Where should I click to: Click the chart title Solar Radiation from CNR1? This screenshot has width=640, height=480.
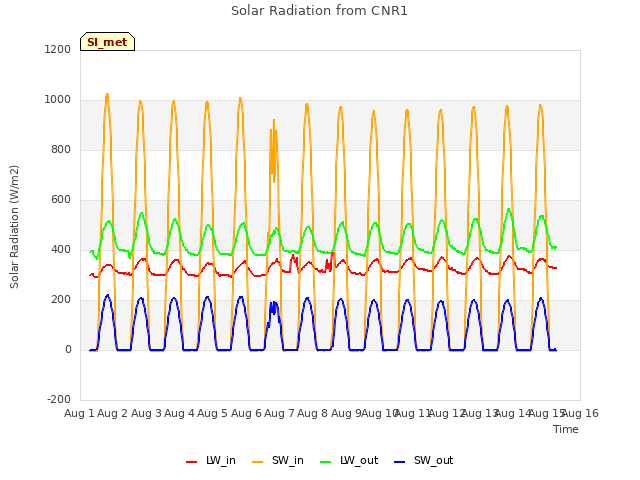coord(319,11)
